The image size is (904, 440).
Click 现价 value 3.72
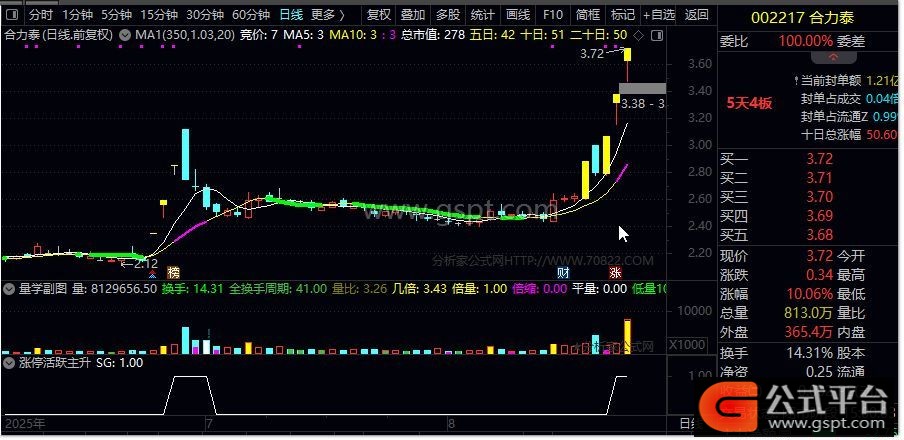tap(819, 255)
